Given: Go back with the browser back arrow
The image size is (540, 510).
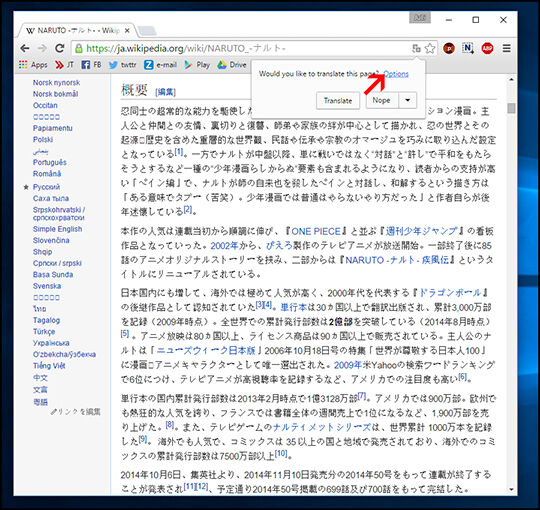Looking at the screenshot, I should 25,48.
